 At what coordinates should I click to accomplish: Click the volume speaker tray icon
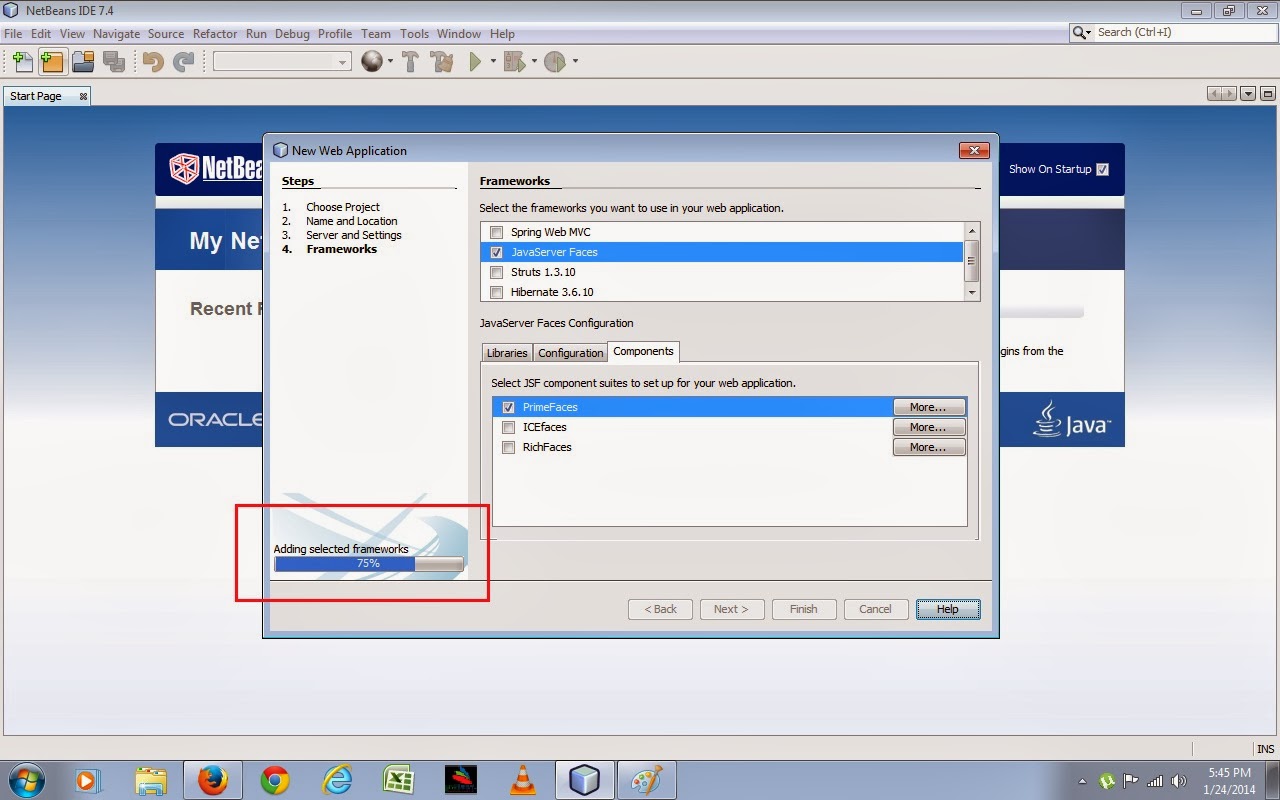1178,781
